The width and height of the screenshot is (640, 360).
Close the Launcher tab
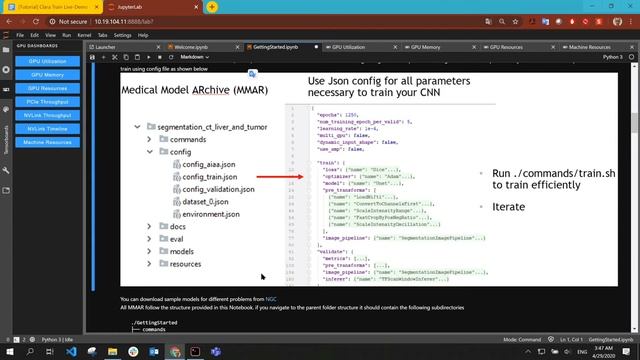158,47
